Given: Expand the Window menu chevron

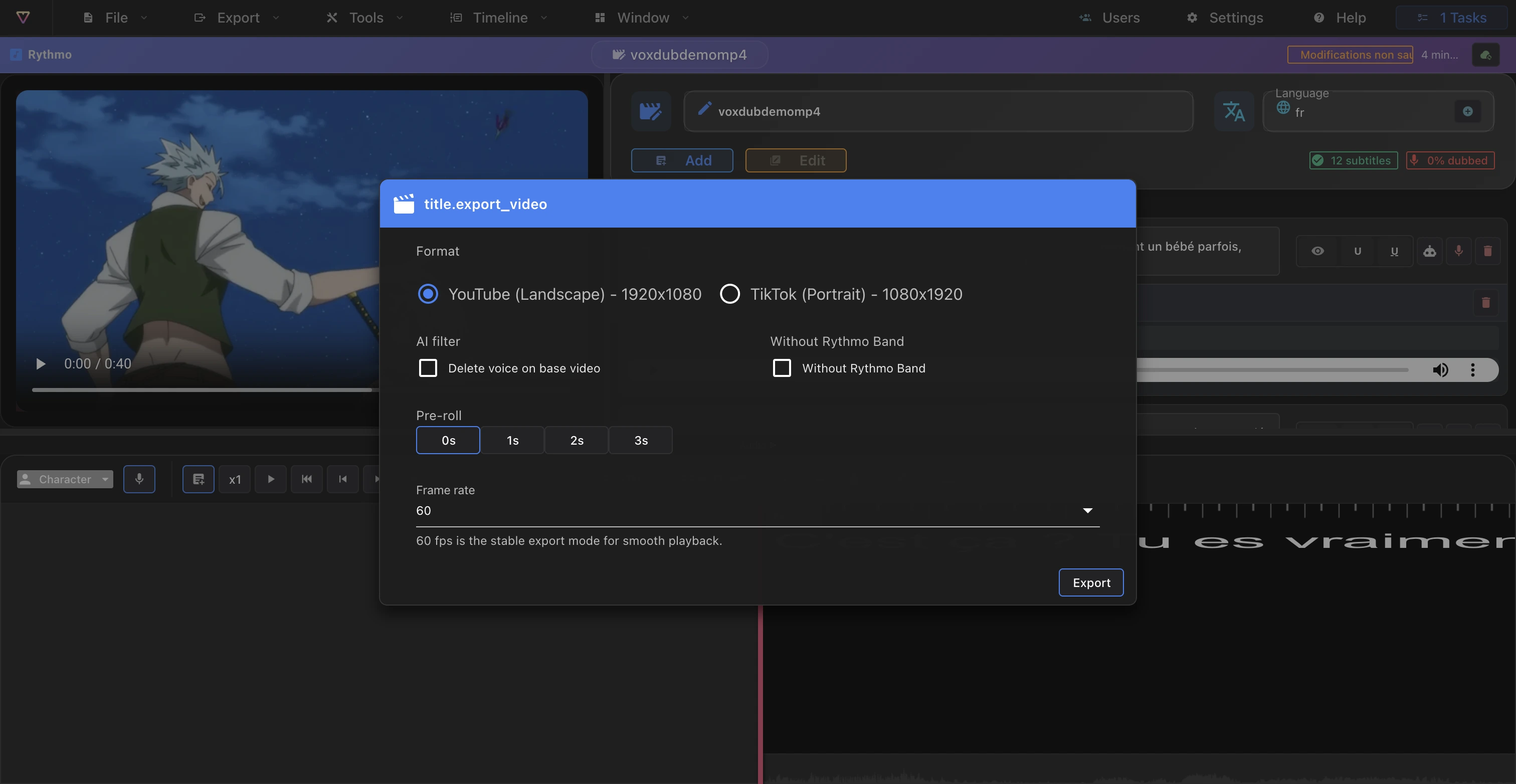Looking at the screenshot, I should (x=686, y=18).
